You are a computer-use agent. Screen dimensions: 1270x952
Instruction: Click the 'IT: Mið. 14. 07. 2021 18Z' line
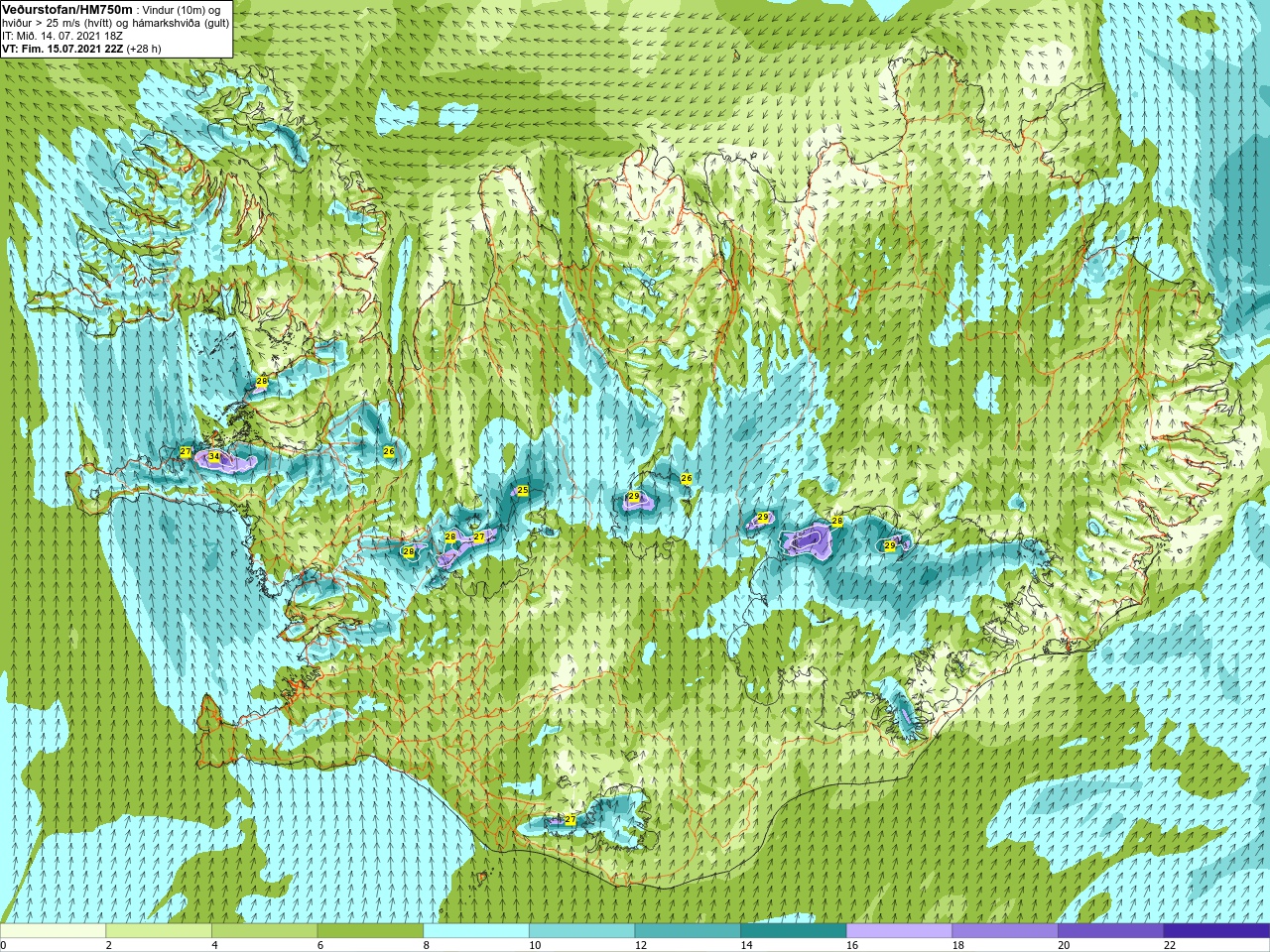[x=63, y=36]
